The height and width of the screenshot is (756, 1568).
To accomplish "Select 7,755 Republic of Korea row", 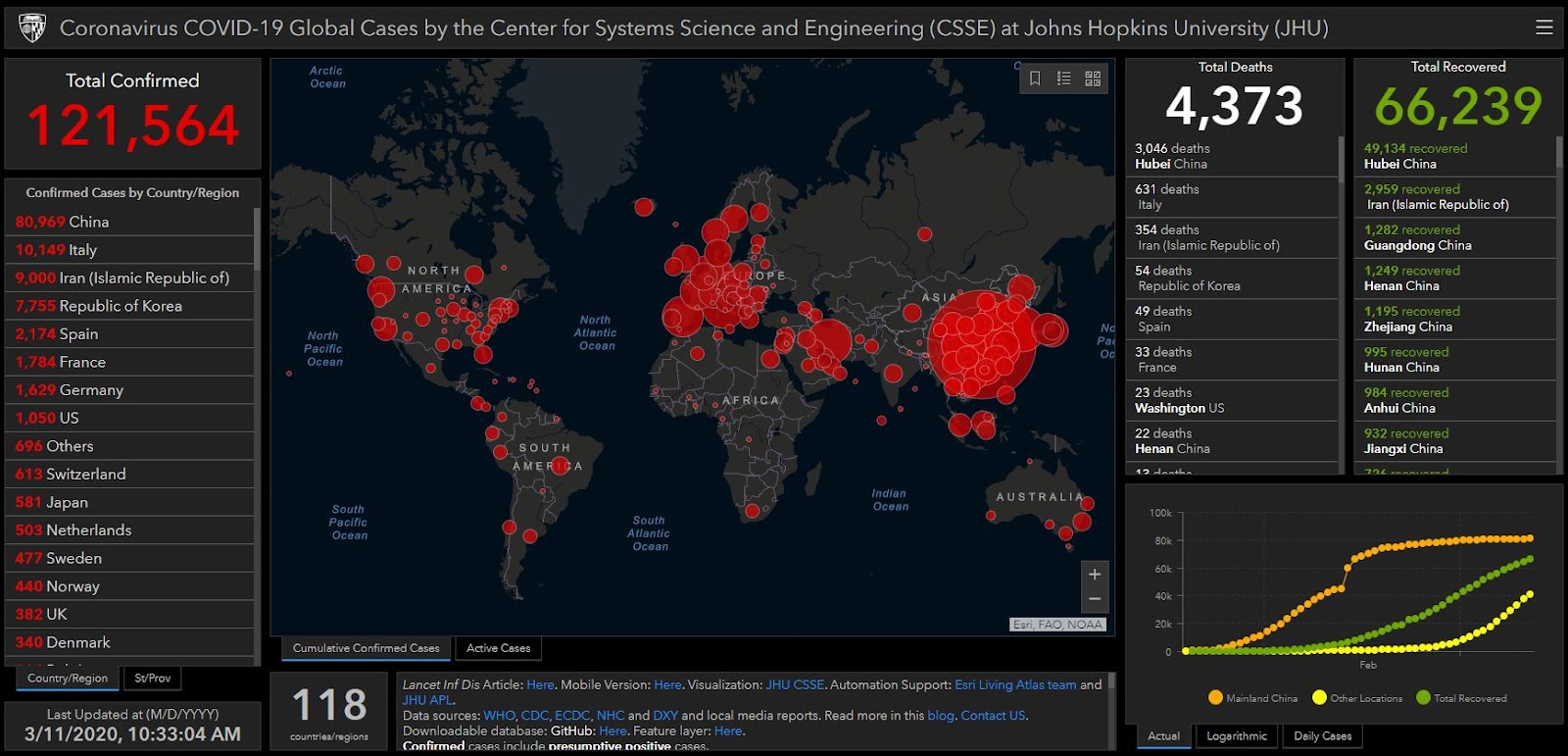I will tap(129, 306).
